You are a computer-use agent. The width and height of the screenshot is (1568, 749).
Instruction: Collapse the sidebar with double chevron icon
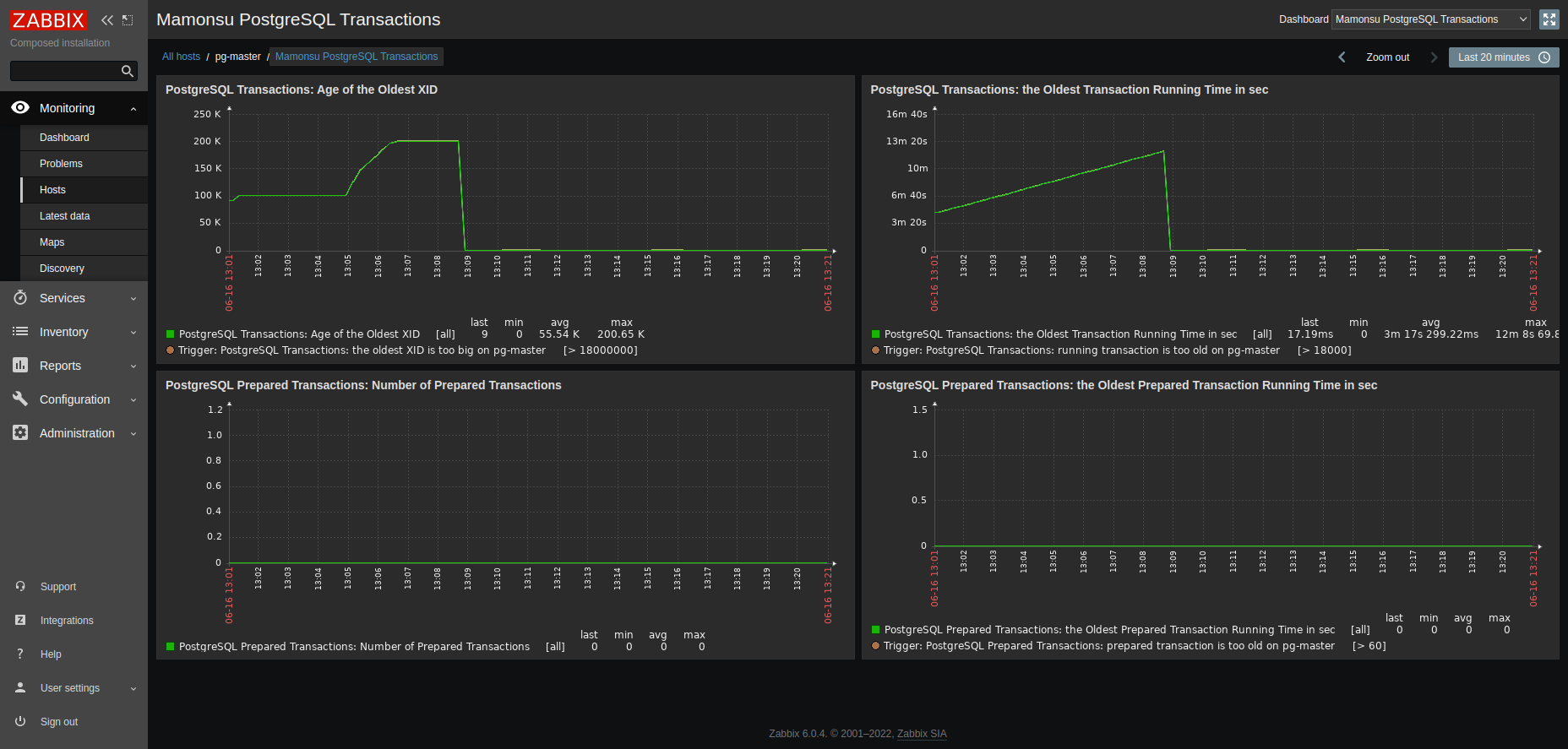(x=107, y=20)
